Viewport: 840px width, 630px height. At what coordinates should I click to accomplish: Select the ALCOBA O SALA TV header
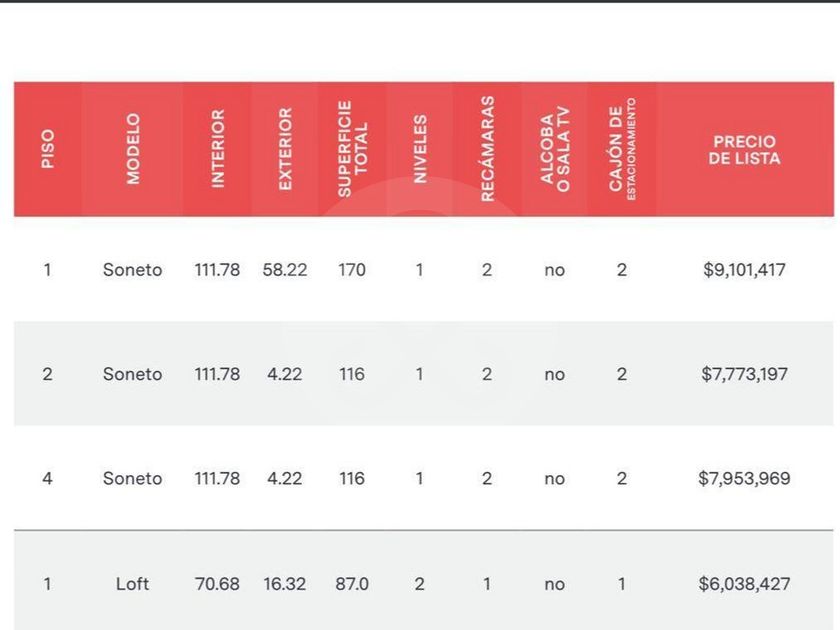pos(555,149)
